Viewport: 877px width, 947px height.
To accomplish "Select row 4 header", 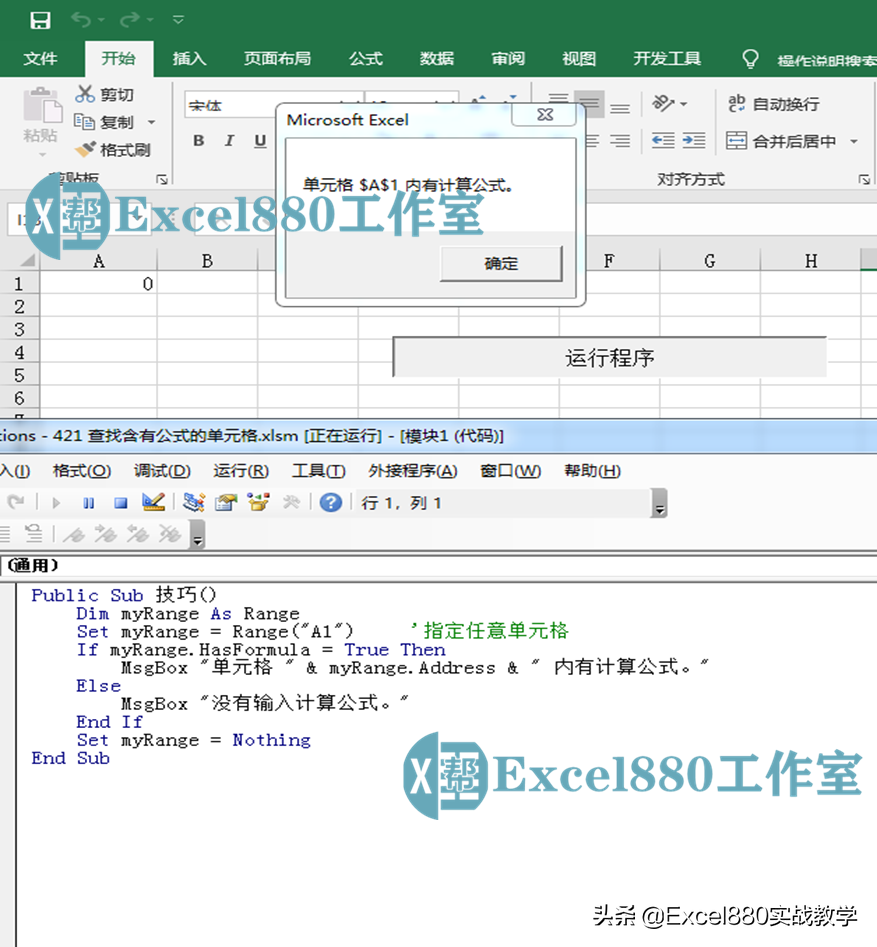I will 19,352.
